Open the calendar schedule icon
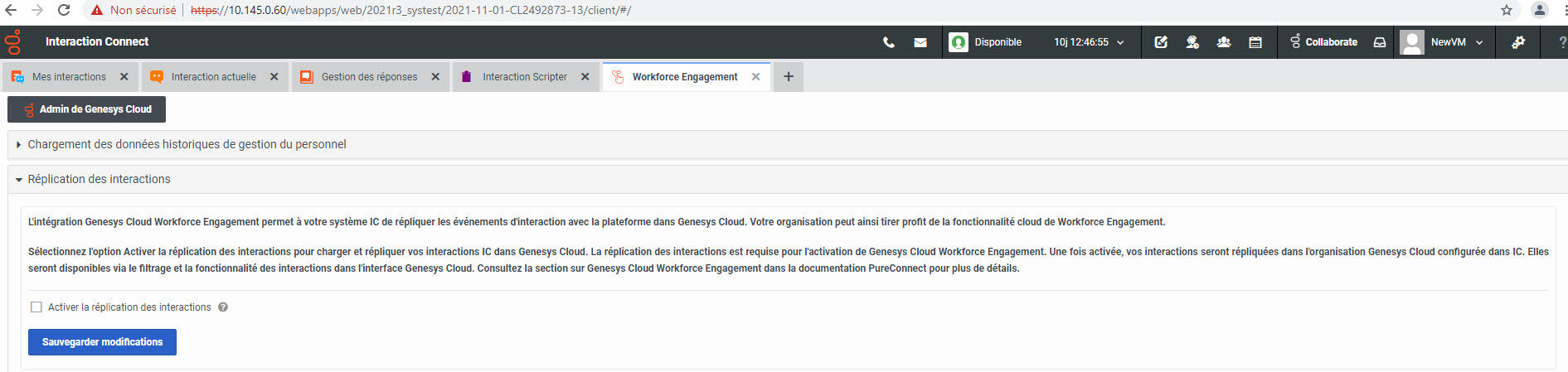The width and height of the screenshot is (1568, 372). coord(1255,42)
